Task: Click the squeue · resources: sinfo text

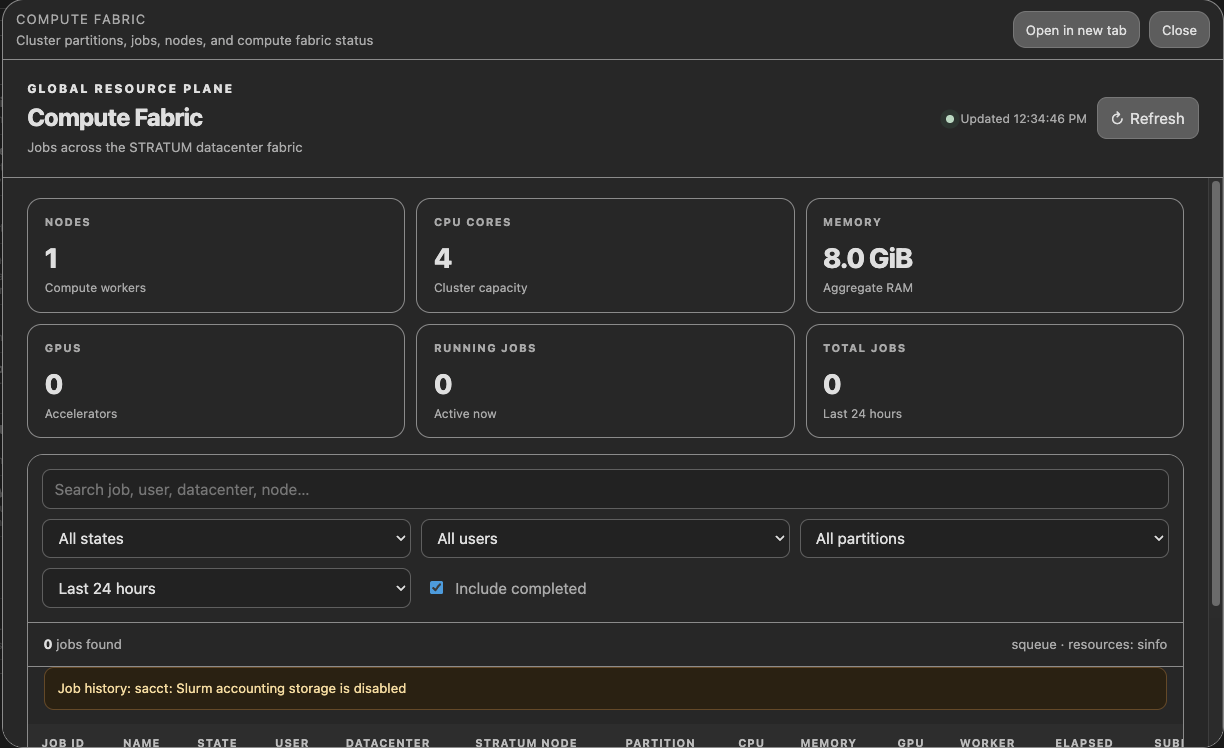Action: point(1089,644)
